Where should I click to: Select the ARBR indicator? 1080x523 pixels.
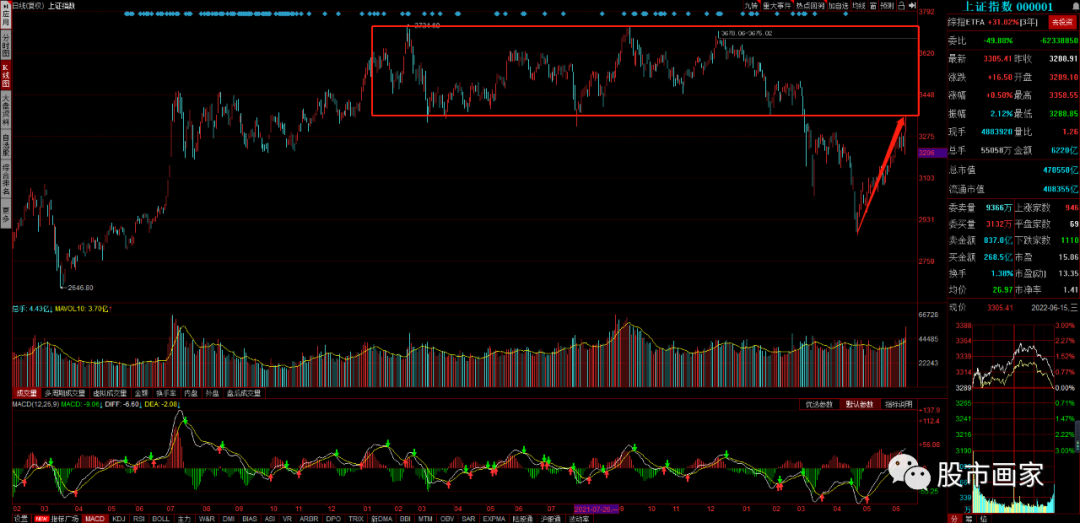(309, 518)
